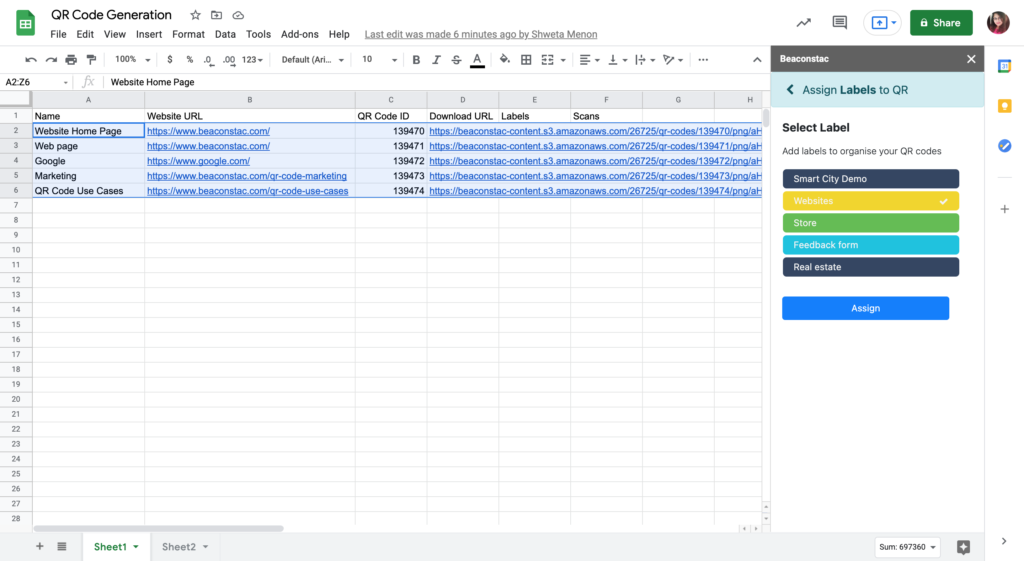
Task: Select the paint format tool
Action: pyautogui.click(x=91, y=59)
